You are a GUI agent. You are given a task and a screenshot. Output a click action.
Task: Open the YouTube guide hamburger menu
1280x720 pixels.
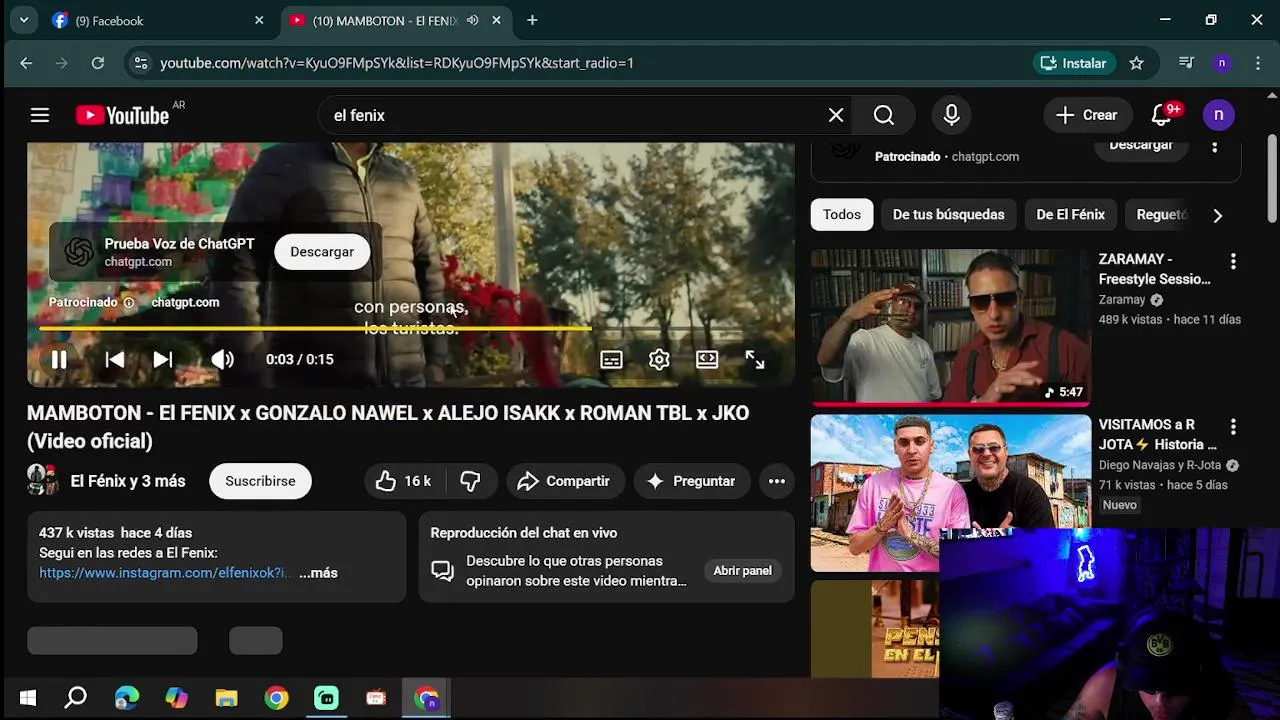click(40, 115)
